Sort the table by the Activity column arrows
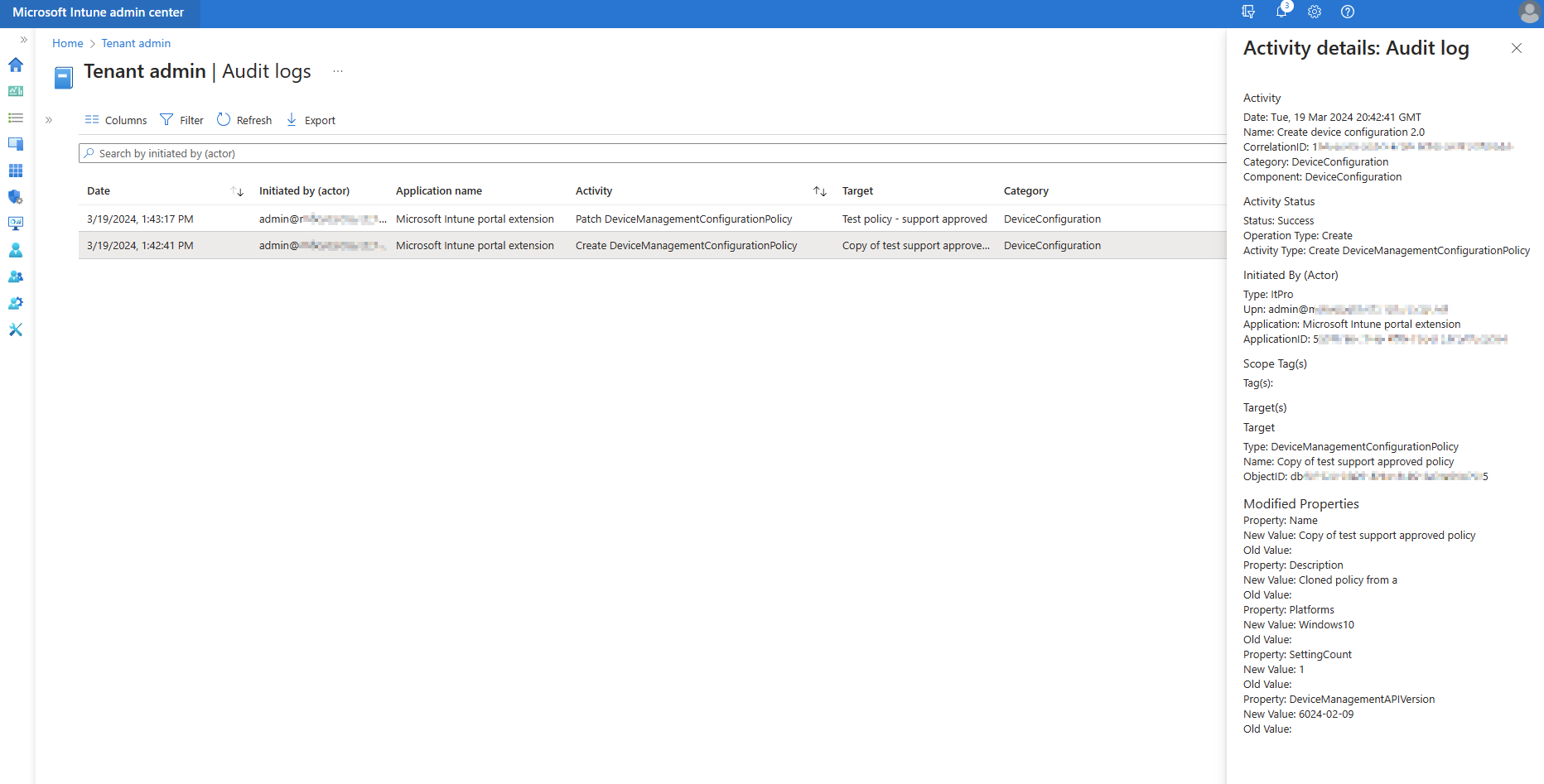 820,191
